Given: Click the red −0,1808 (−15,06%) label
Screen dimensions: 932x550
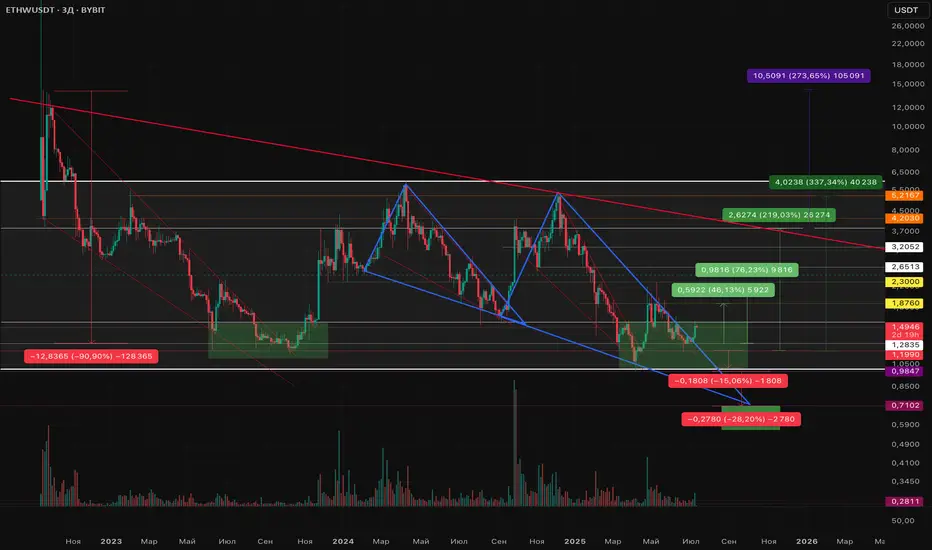Looking at the screenshot, I should tap(728, 381).
